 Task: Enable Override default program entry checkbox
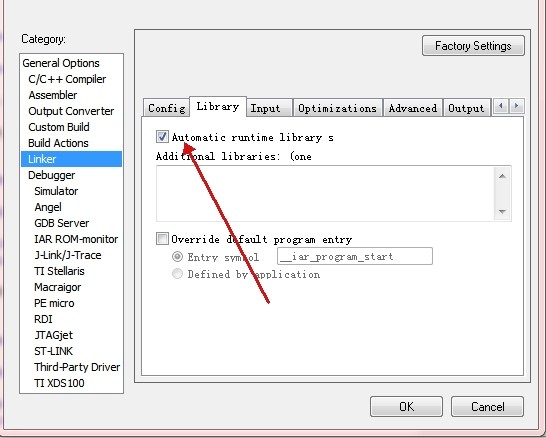point(162,239)
